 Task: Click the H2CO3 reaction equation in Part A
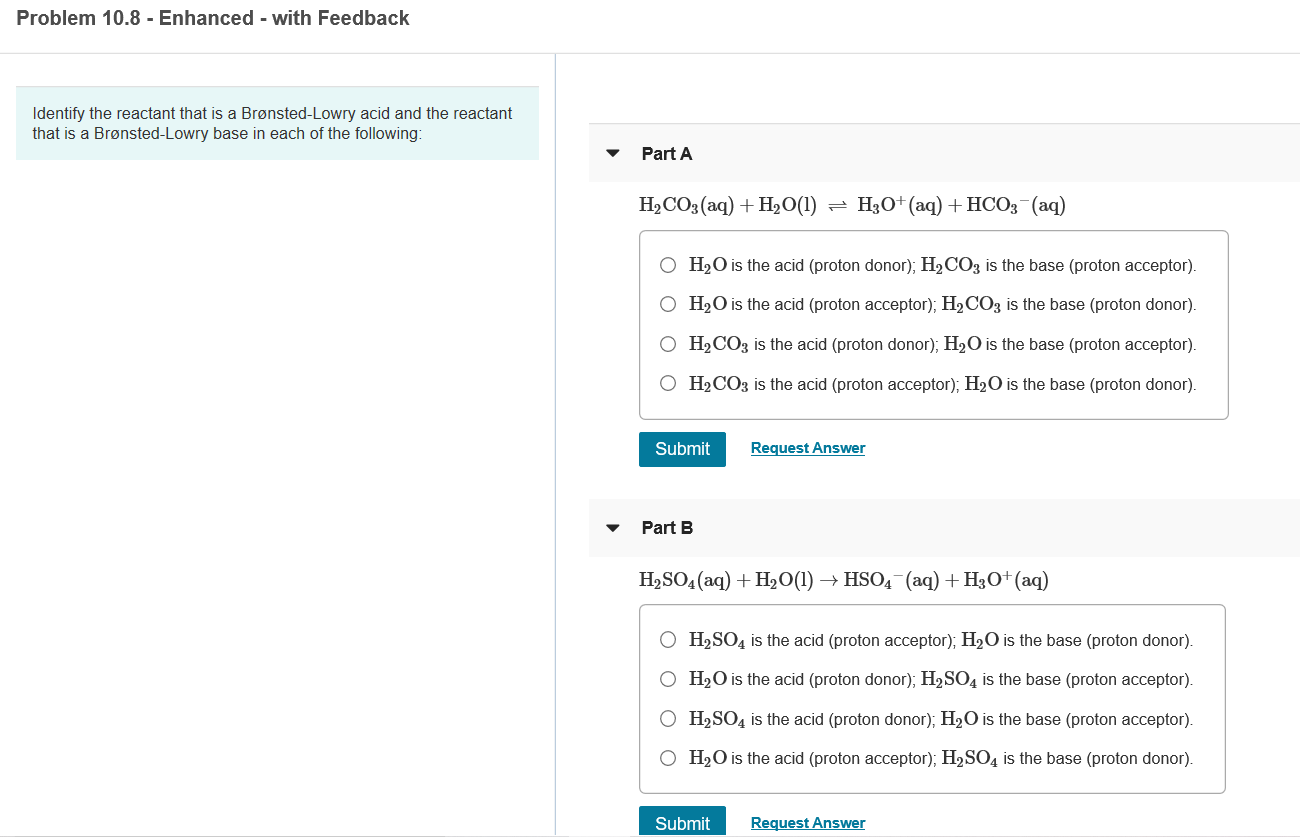coord(852,206)
